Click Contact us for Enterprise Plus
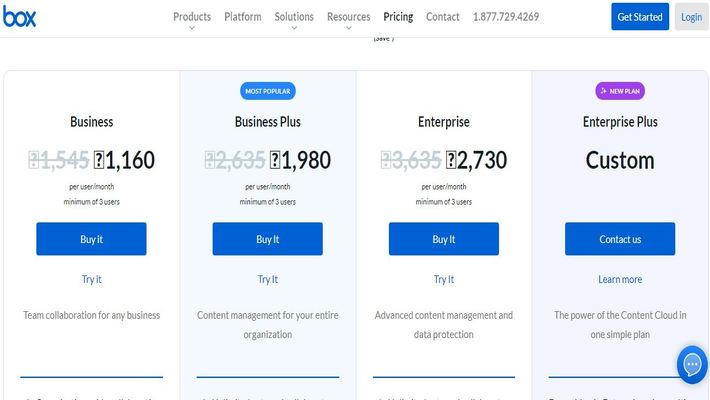The height and width of the screenshot is (400, 710). (620, 239)
